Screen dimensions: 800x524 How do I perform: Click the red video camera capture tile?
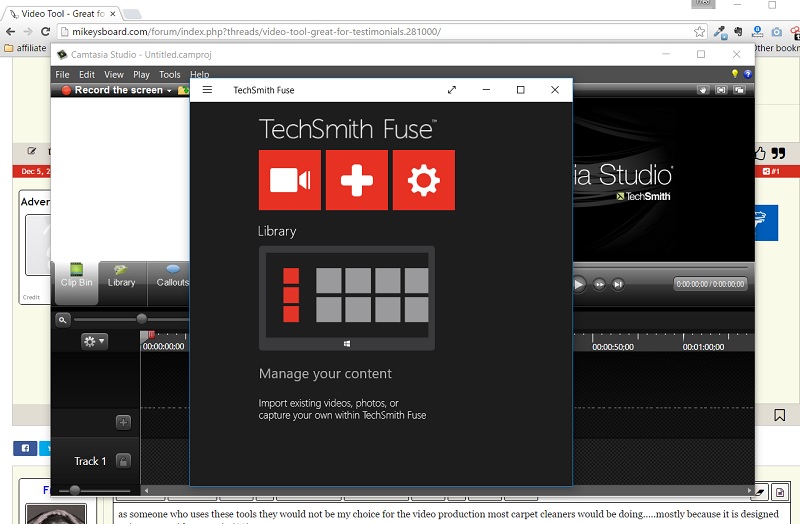click(289, 180)
